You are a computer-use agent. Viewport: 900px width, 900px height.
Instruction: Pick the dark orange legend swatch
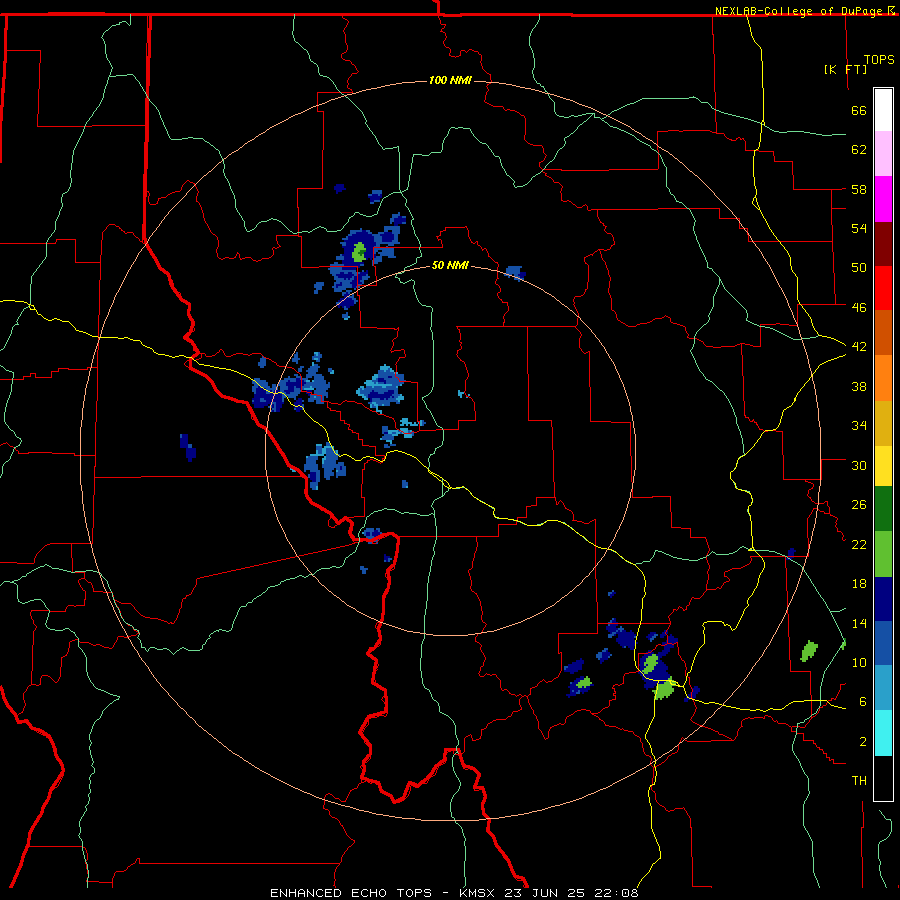click(883, 333)
